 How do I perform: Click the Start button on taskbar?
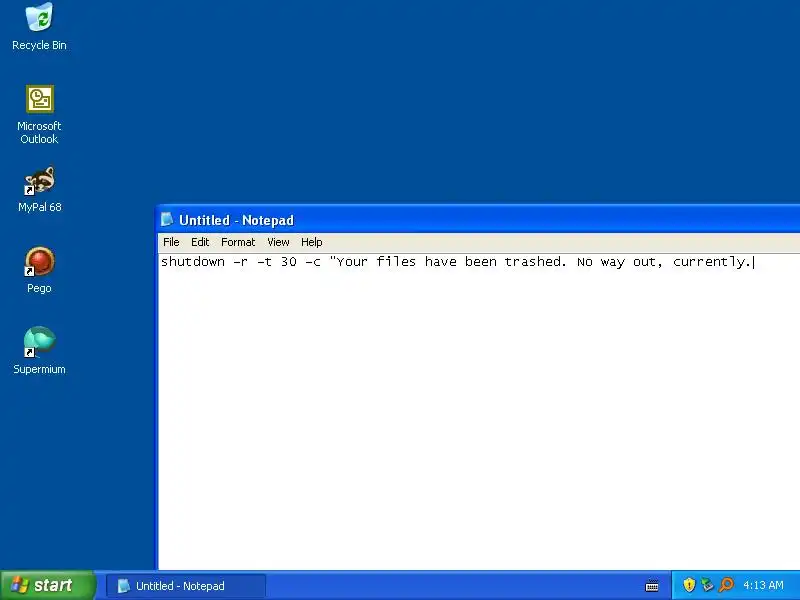tap(47, 585)
